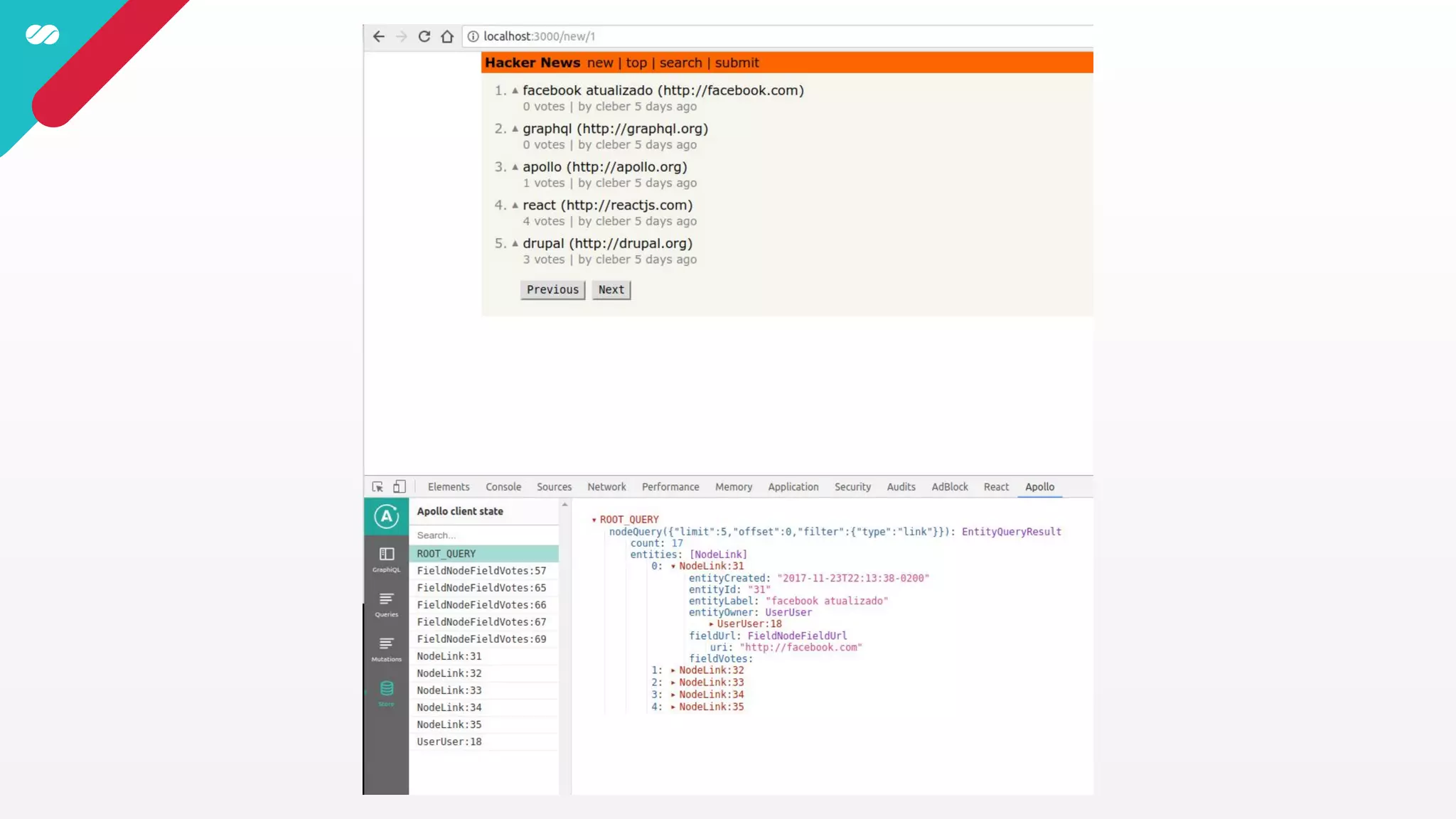Click the Apollo logo icon
The height and width of the screenshot is (819, 1456).
[386, 517]
